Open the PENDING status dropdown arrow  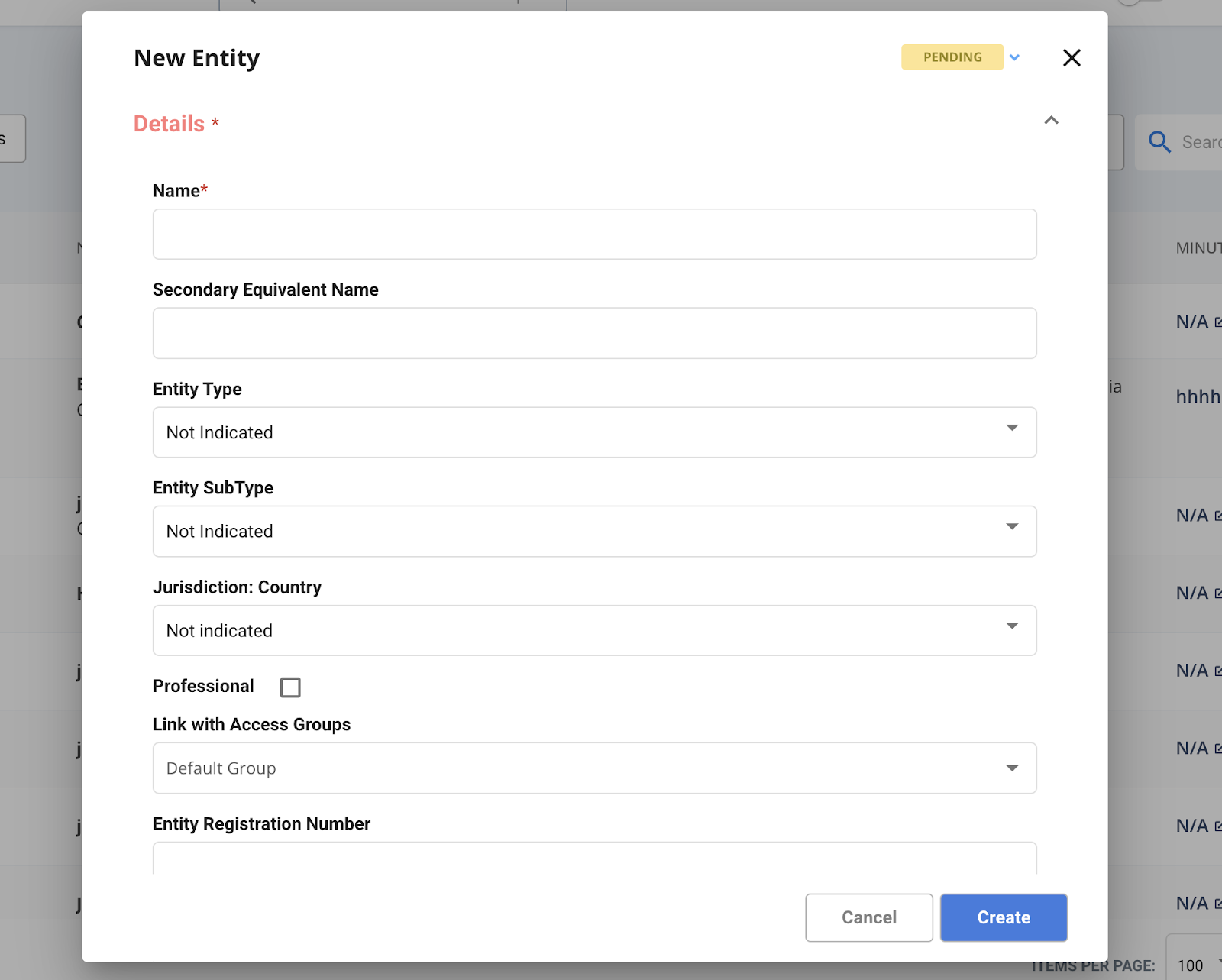point(1014,57)
